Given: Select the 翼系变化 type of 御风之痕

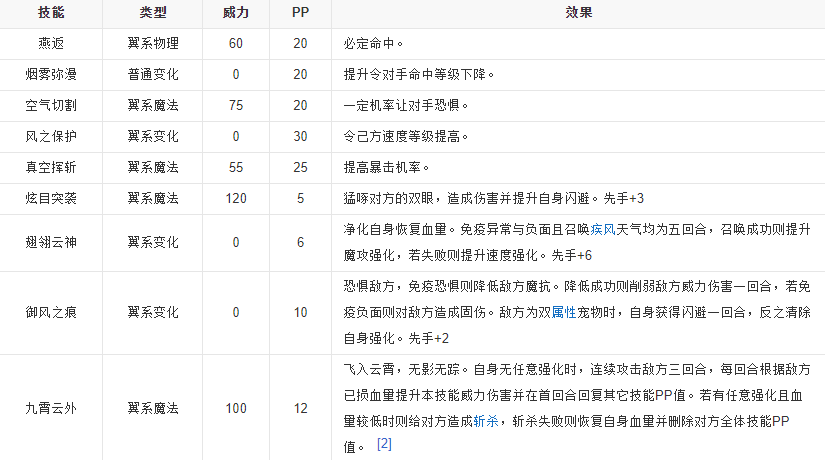Looking at the screenshot, I should (153, 313).
